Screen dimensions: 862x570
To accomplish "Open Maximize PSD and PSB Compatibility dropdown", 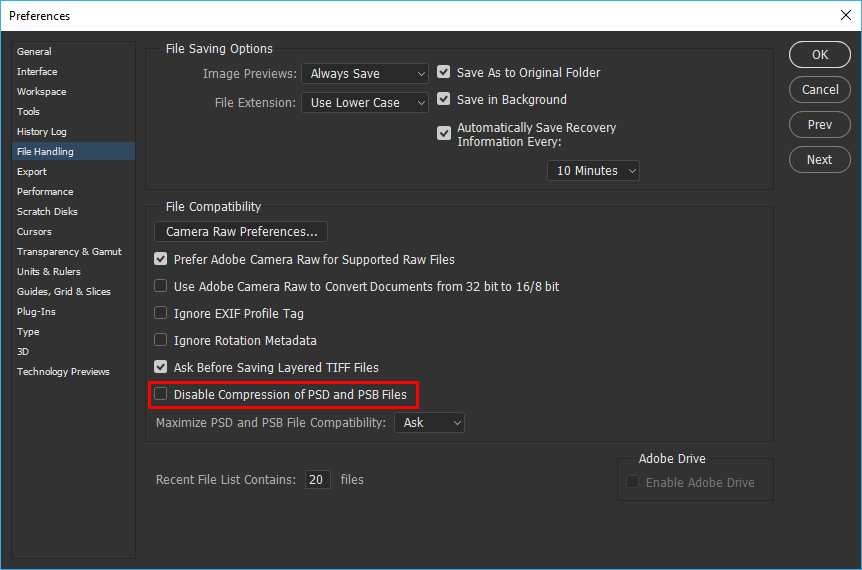I will (x=429, y=423).
